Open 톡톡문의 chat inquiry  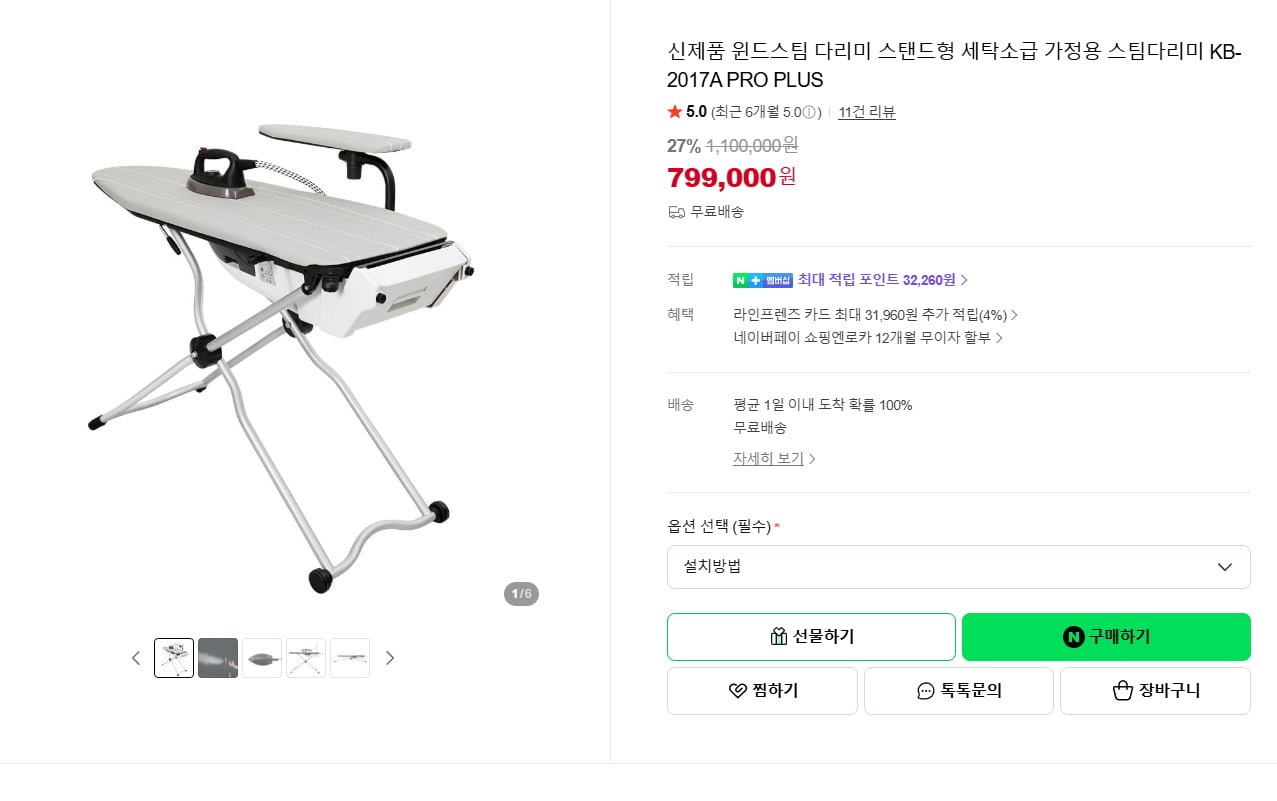click(958, 691)
